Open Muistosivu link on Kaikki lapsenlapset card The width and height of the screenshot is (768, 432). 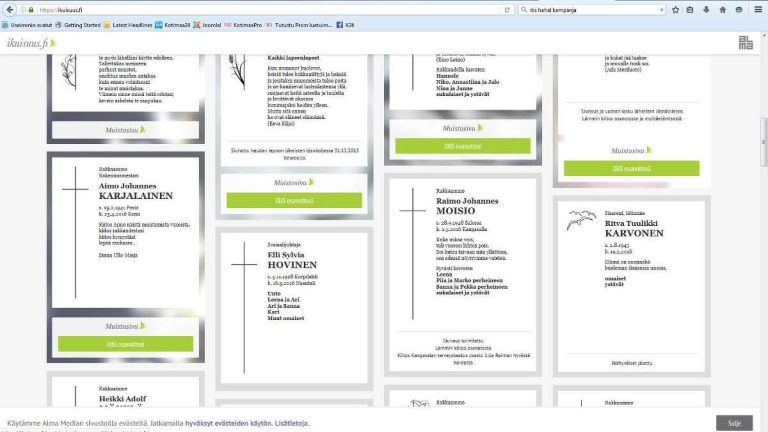click(x=294, y=182)
